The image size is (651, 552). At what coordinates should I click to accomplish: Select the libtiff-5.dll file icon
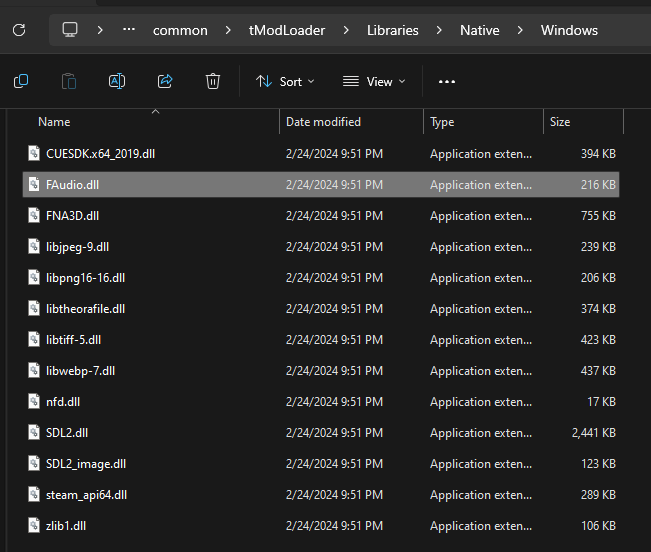coord(34,339)
